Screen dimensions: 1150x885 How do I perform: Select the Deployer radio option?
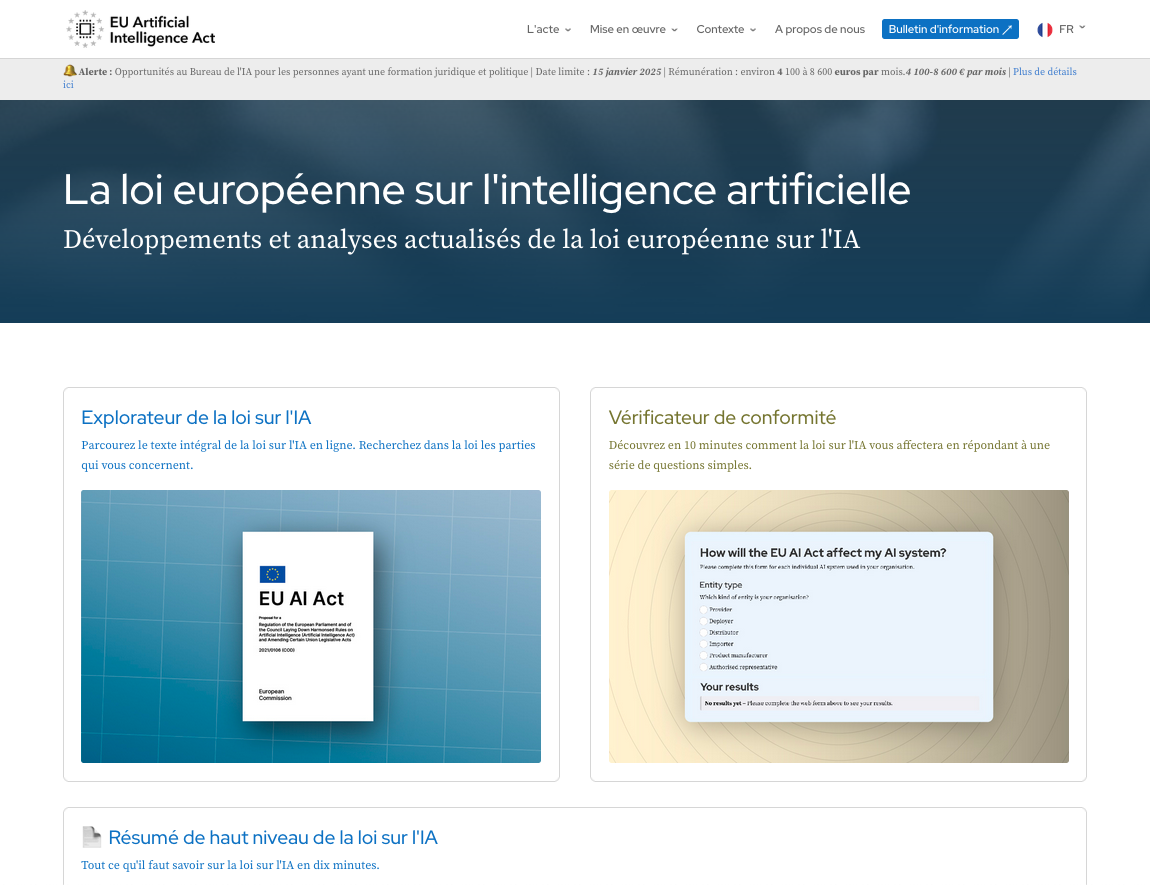click(703, 621)
